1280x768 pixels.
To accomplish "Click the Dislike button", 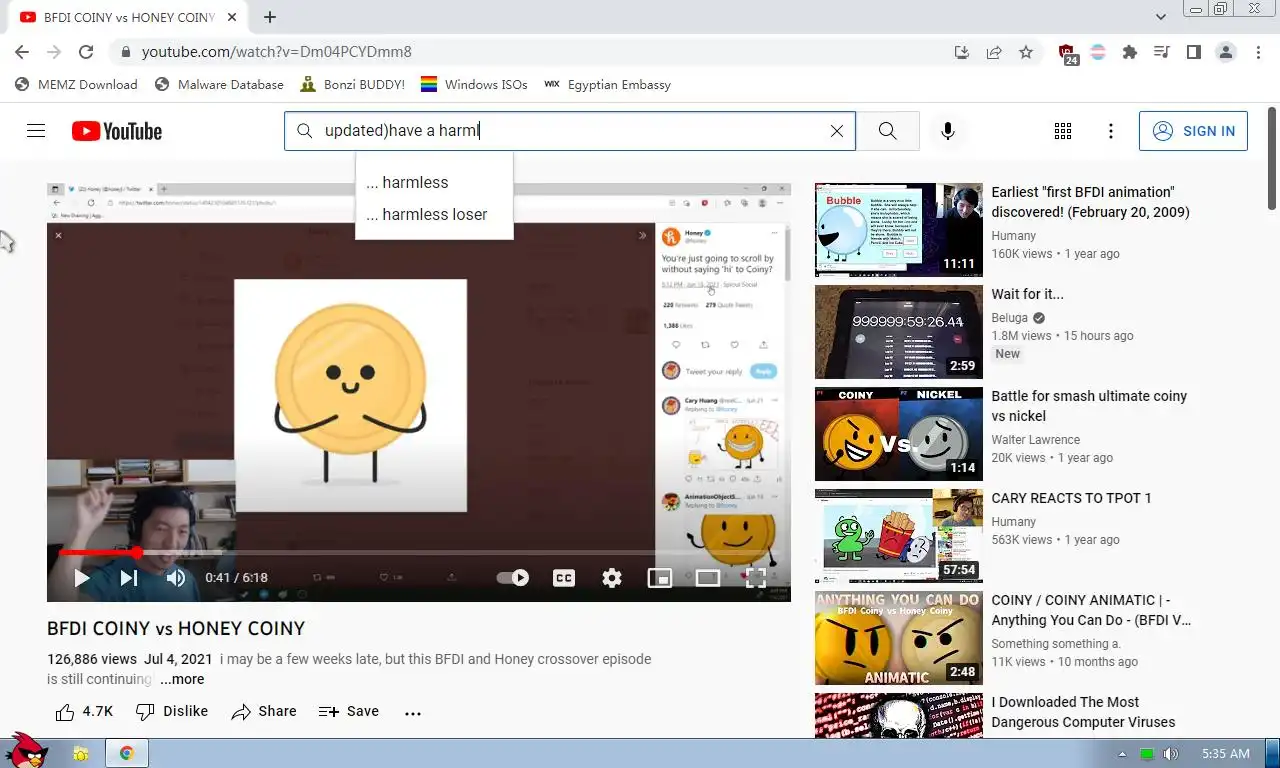I will pos(172,711).
